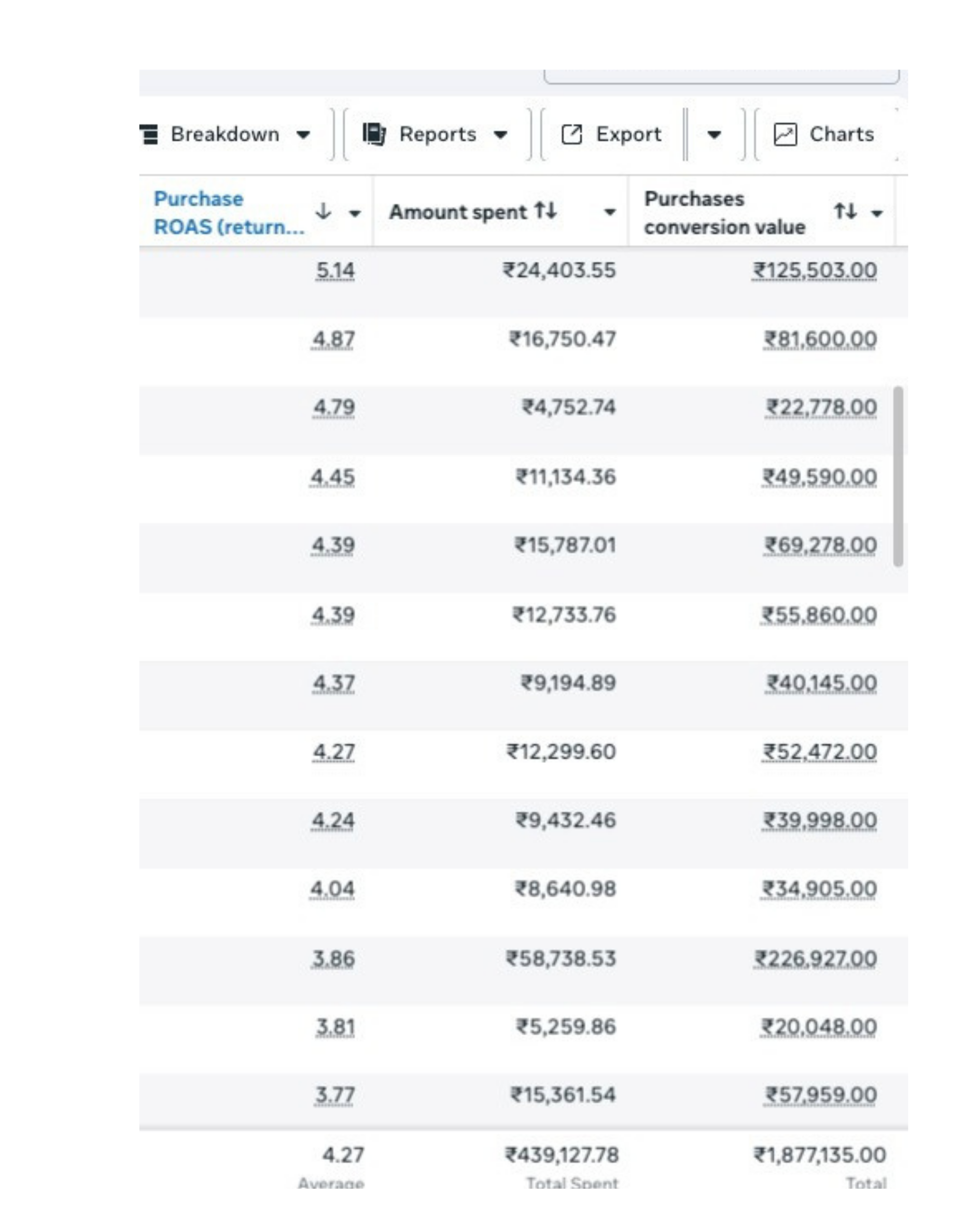Click the 4.04 ROAS value

pos(332,889)
